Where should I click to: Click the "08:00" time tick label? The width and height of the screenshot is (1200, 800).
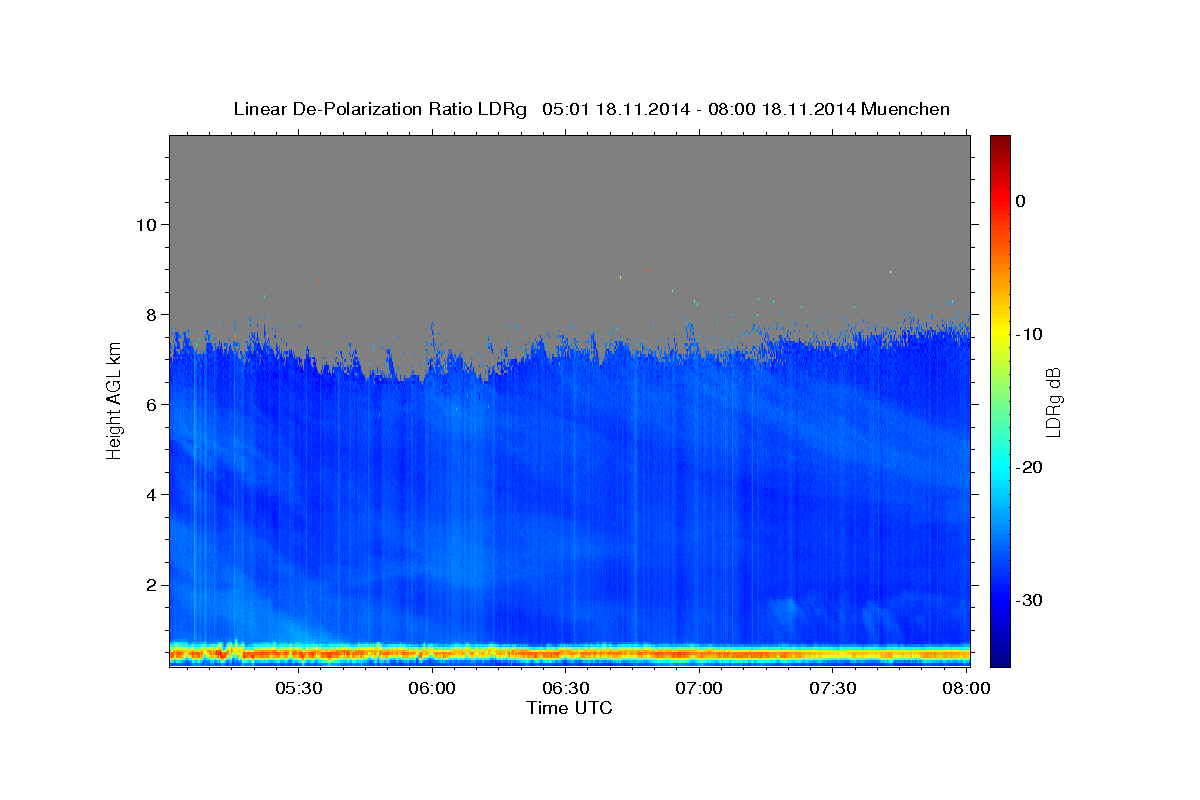pyautogui.click(x=966, y=688)
